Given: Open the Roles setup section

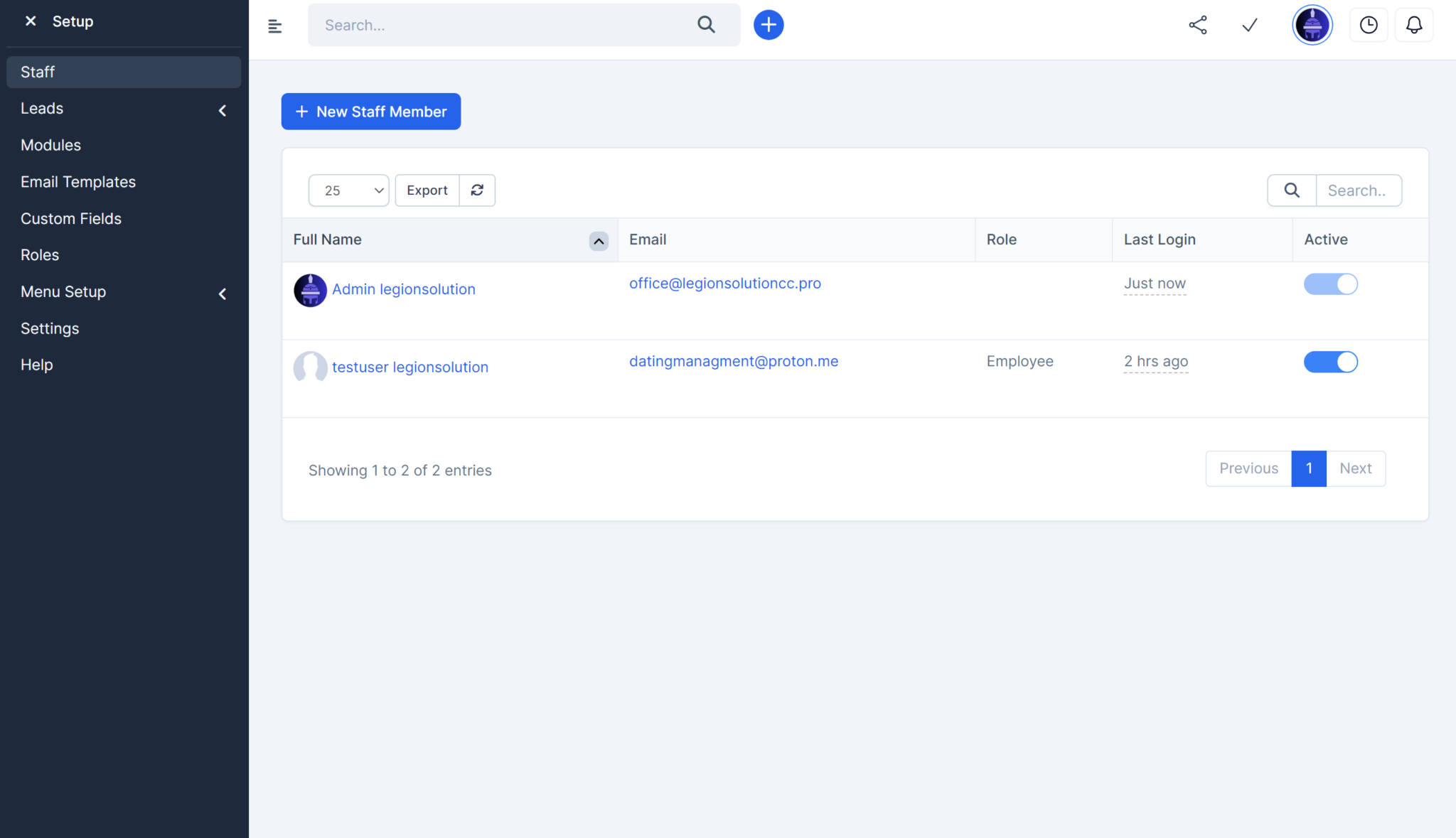Looking at the screenshot, I should (x=39, y=254).
